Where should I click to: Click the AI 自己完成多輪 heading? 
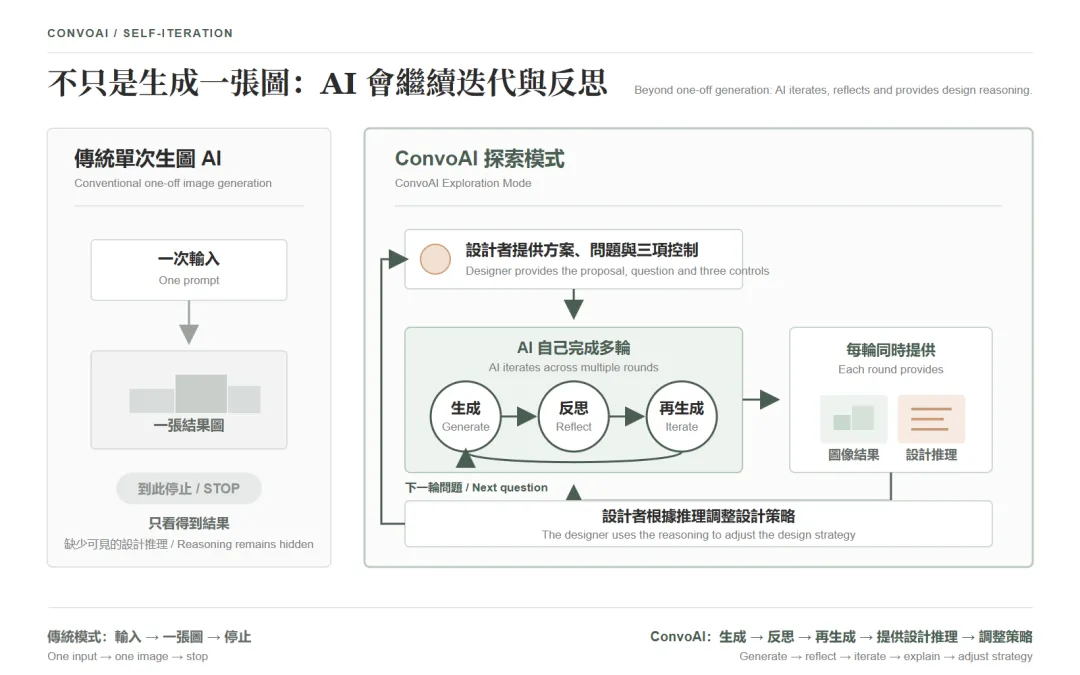tap(574, 348)
